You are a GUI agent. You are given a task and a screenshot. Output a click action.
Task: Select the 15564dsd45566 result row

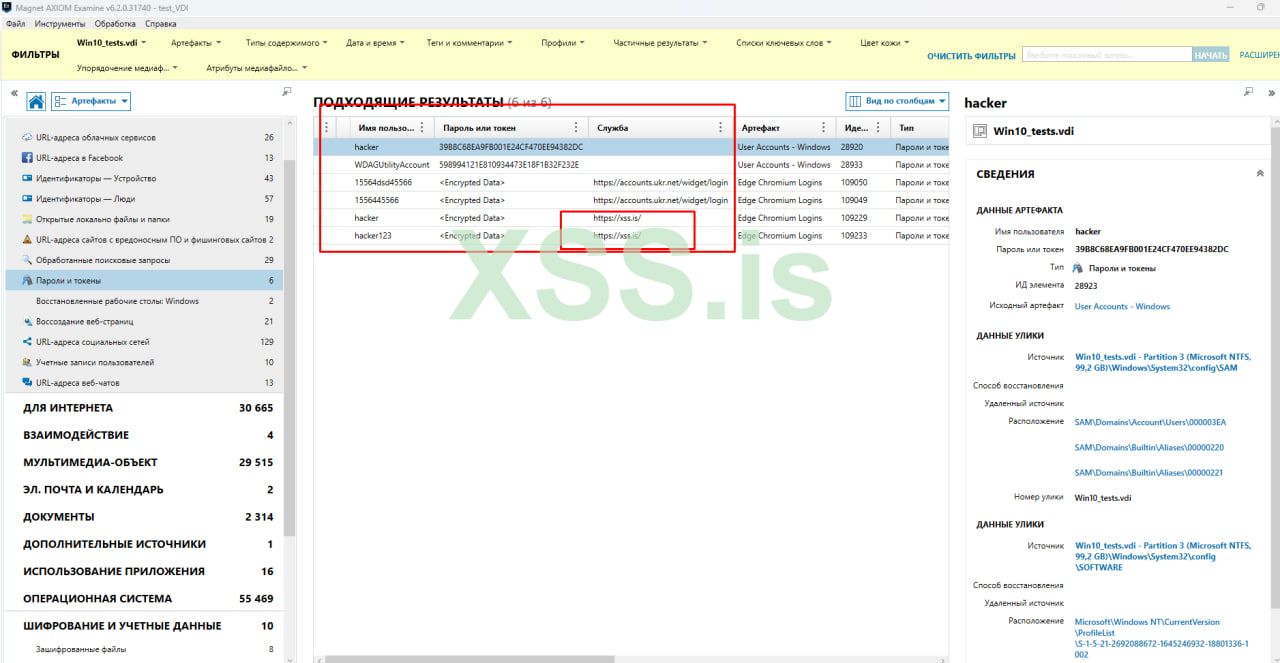pos(631,183)
